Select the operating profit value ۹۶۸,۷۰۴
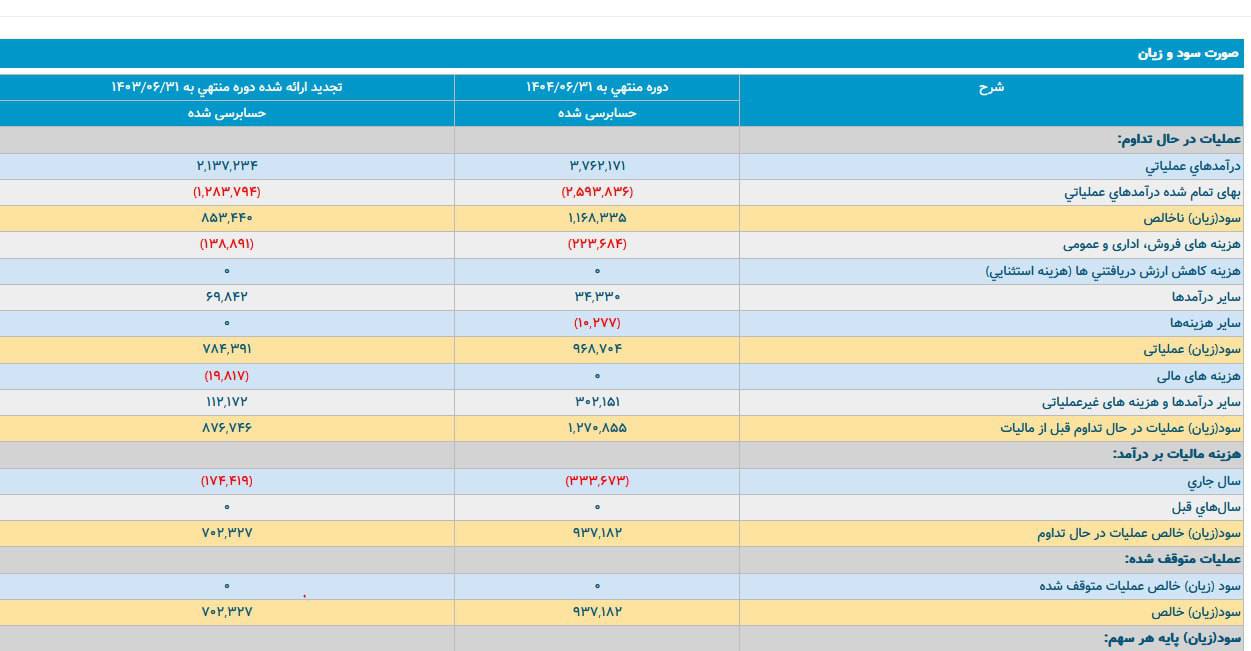This screenshot has width=1251, height=651. 597,350
